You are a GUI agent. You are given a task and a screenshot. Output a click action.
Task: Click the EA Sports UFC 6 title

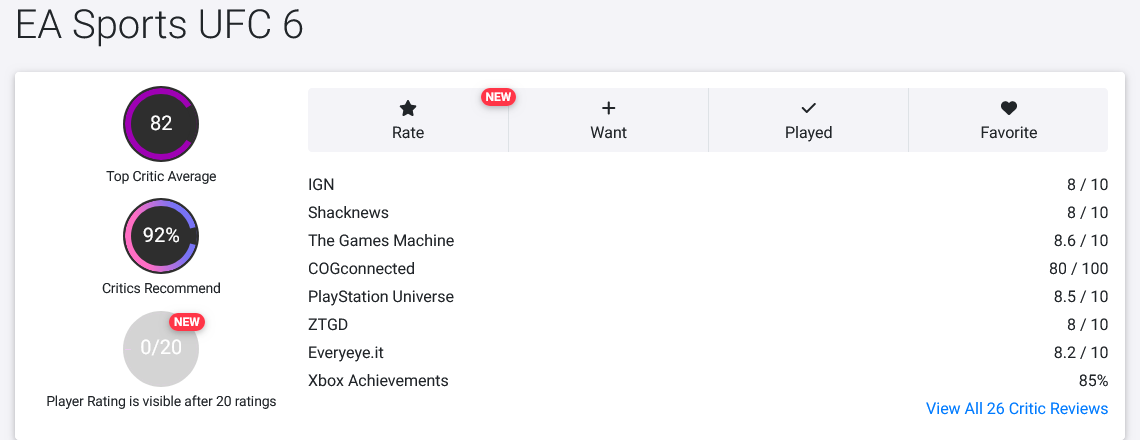(159, 26)
